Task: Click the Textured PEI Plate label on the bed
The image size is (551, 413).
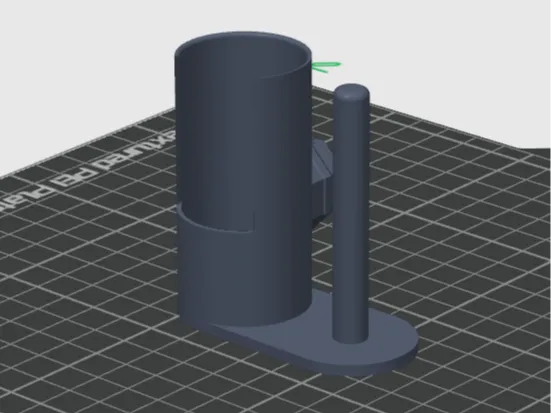Action: [x=88, y=170]
